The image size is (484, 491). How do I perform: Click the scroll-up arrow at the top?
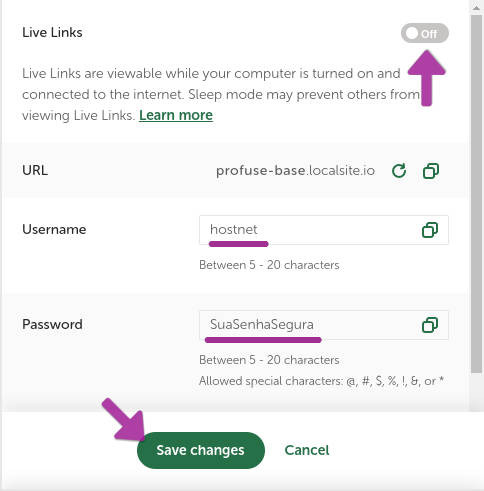(x=476, y=7)
